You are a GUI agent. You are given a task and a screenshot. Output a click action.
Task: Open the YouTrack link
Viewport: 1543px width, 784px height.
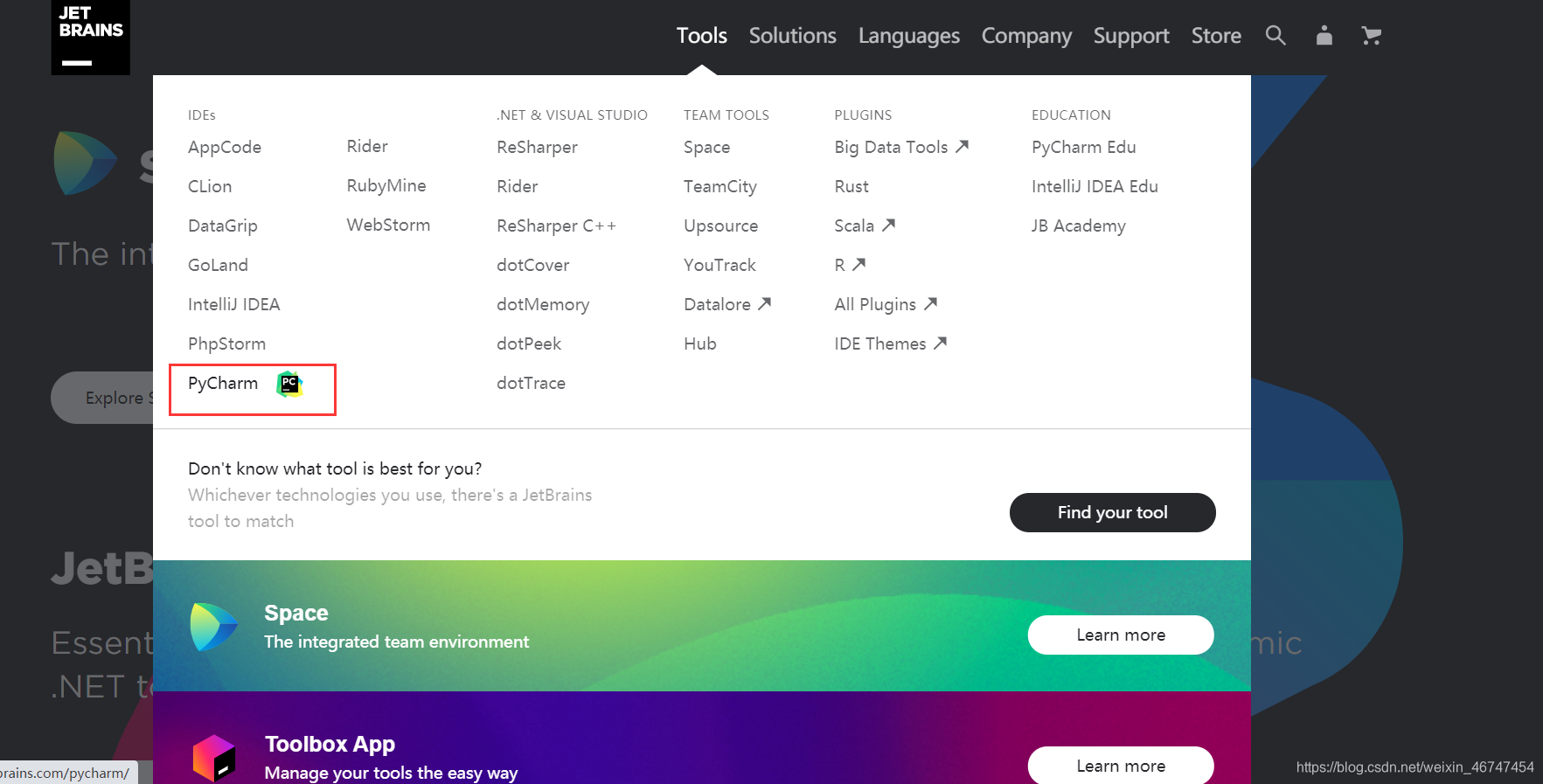(x=719, y=265)
